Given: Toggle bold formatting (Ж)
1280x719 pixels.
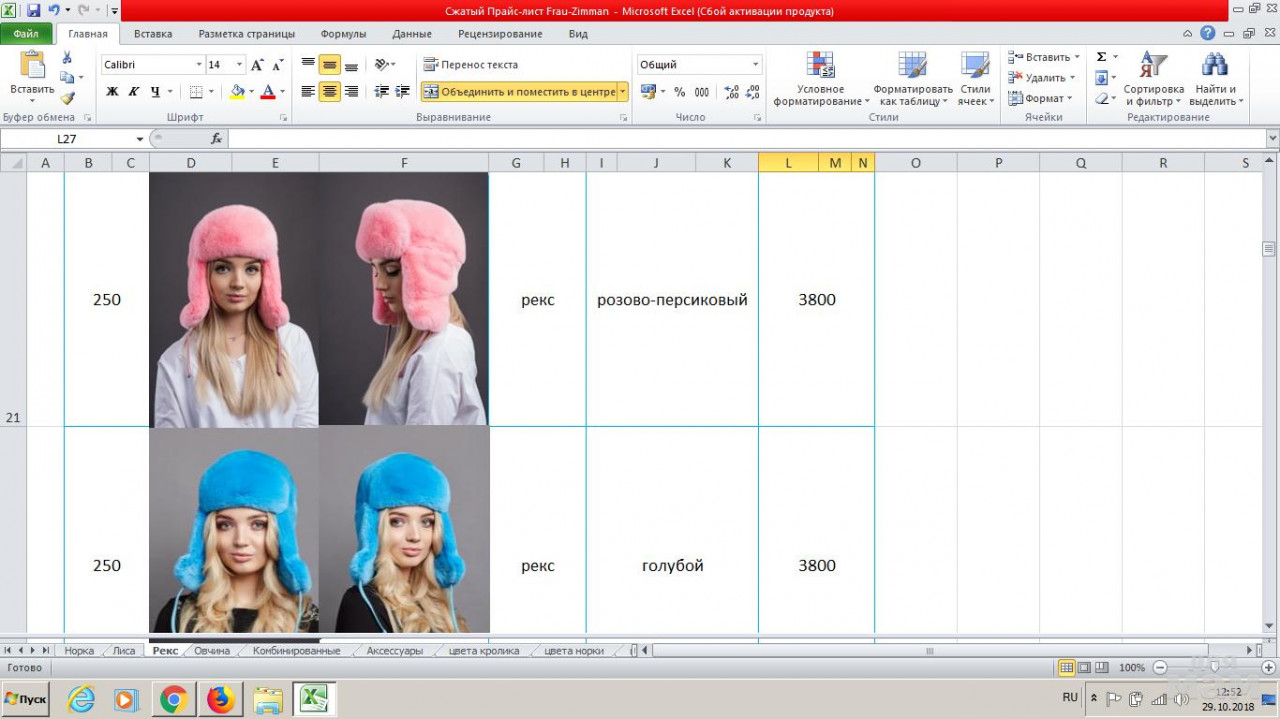Looking at the screenshot, I should (112, 92).
